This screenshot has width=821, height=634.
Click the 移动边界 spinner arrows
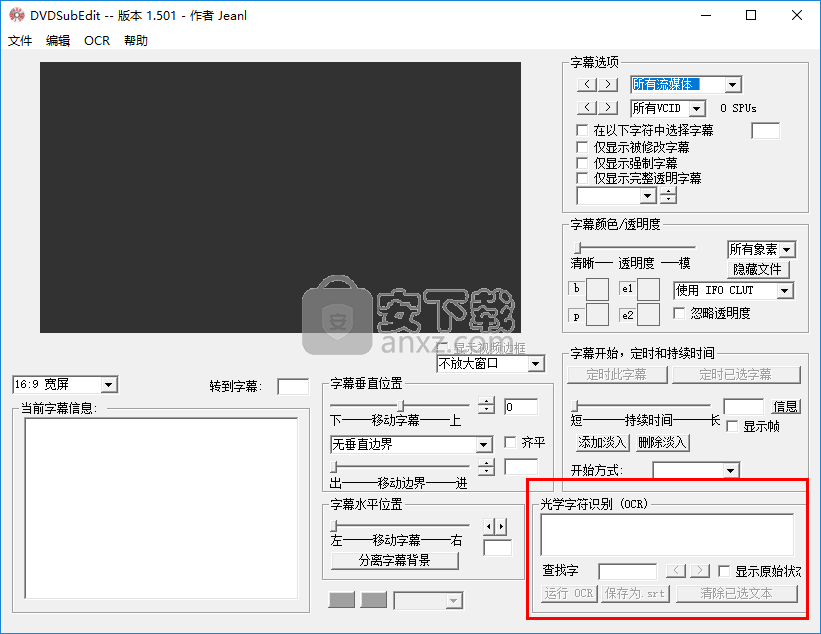[x=486, y=466]
